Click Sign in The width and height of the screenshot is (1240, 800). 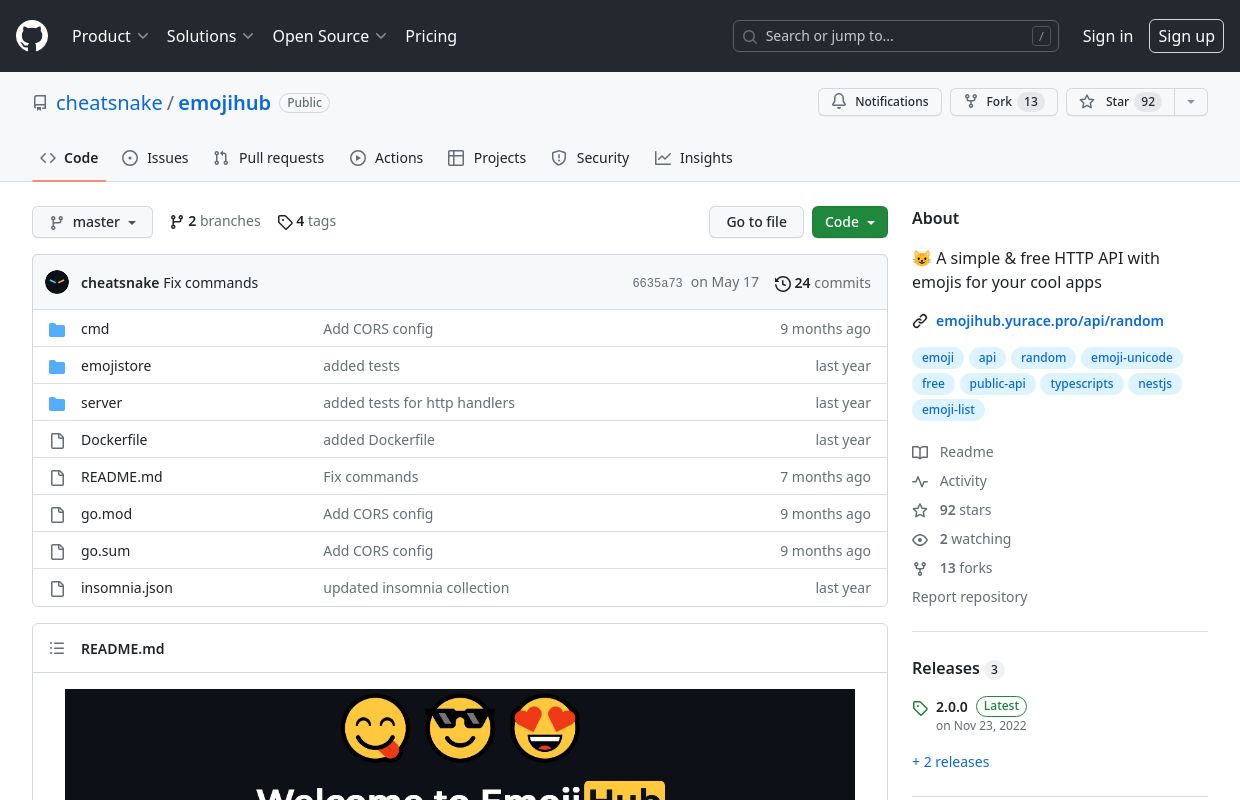coord(1108,36)
